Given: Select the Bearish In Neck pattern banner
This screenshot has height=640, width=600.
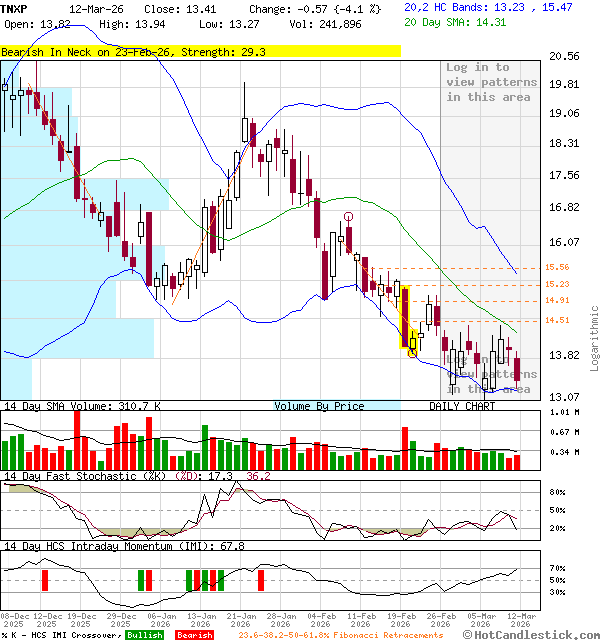Looking at the screenshot, I should coord(200,50).
